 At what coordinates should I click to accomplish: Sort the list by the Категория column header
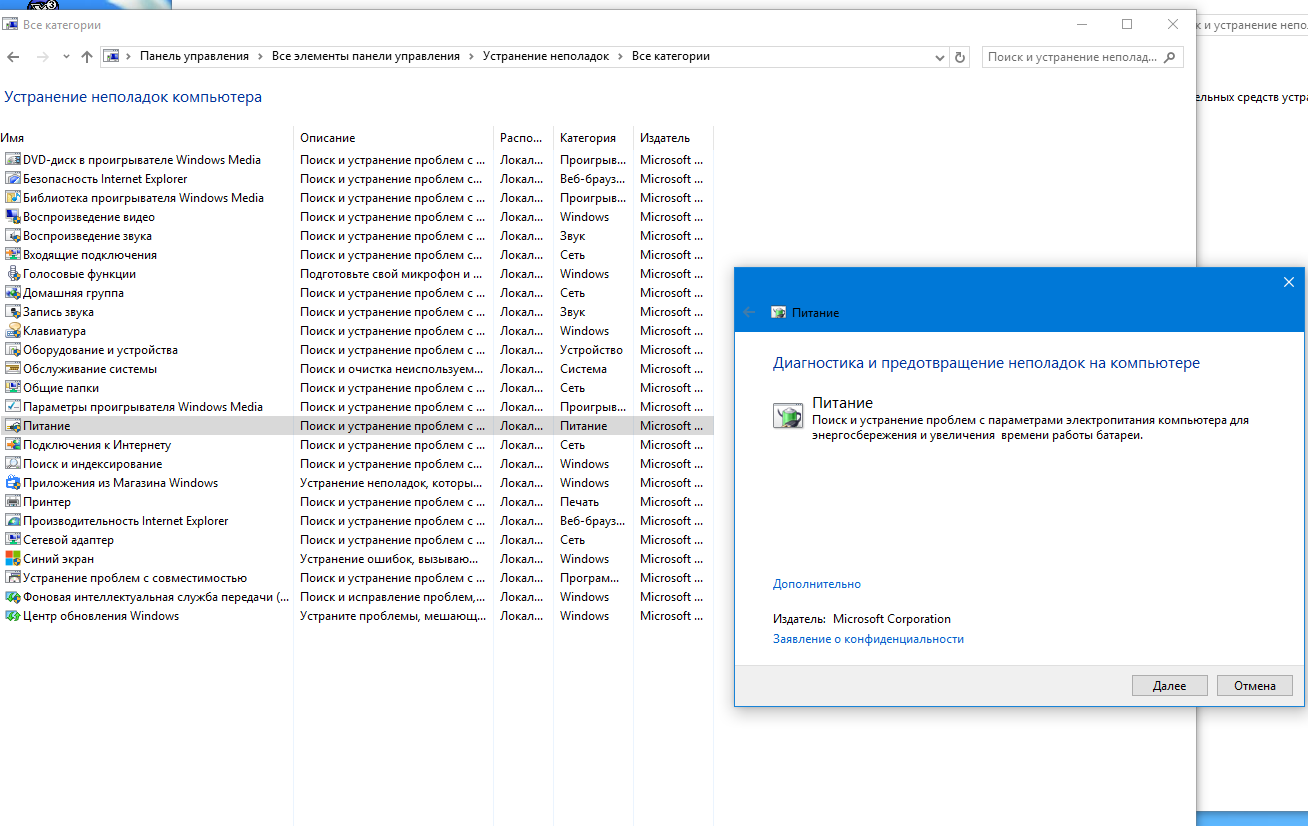[x=588, y=138]
